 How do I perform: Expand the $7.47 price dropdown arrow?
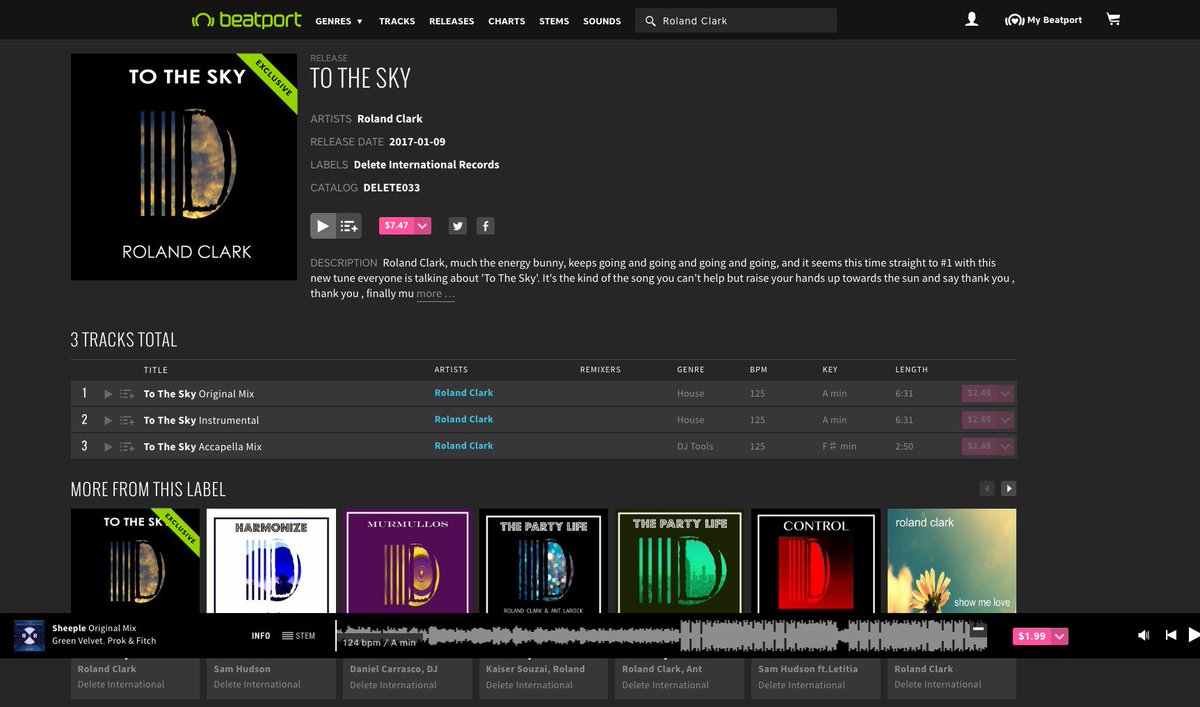[x=423, y=226]
